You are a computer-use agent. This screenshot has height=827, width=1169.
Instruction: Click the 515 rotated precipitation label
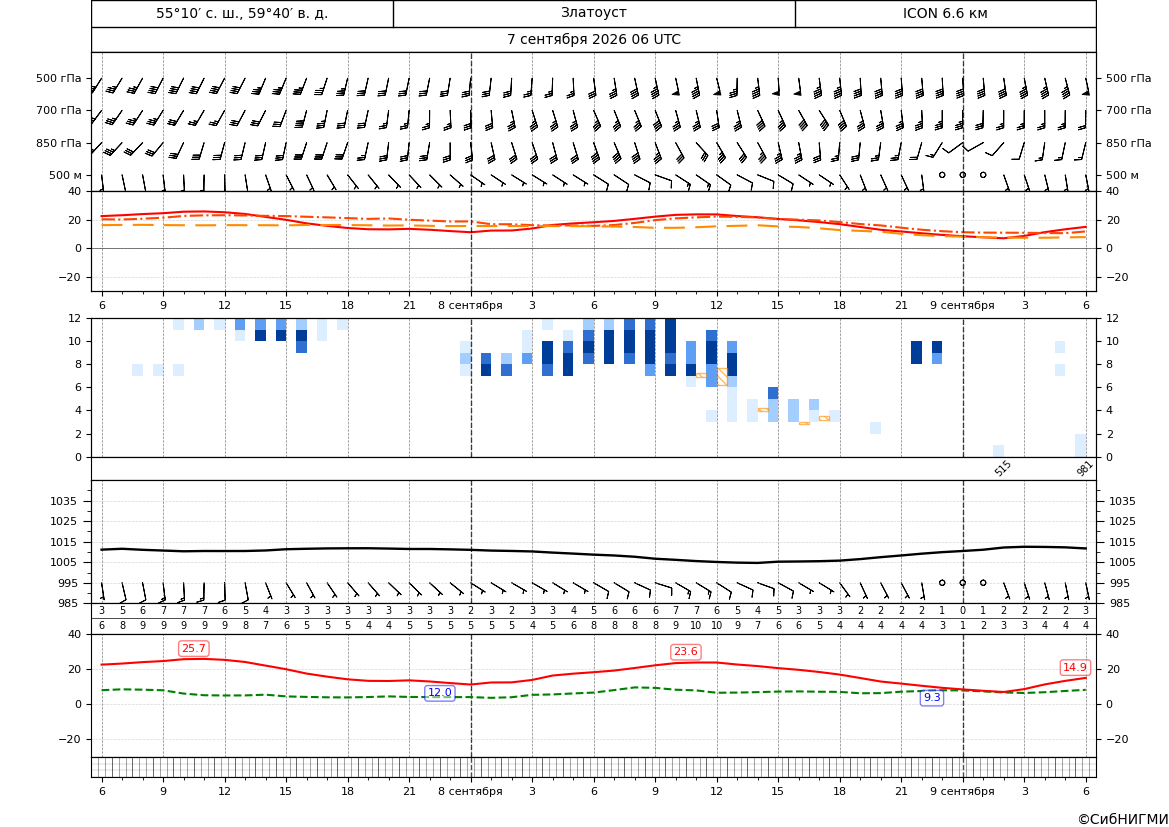click(1003, 468)
